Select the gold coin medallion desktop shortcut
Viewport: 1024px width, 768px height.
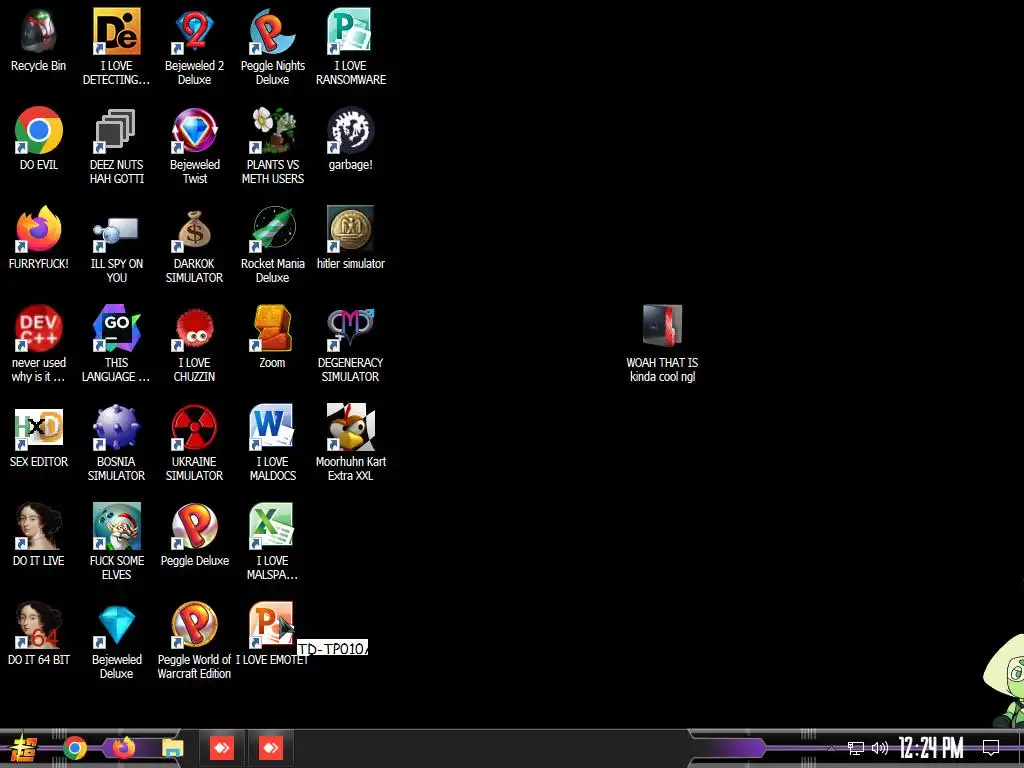351,229
